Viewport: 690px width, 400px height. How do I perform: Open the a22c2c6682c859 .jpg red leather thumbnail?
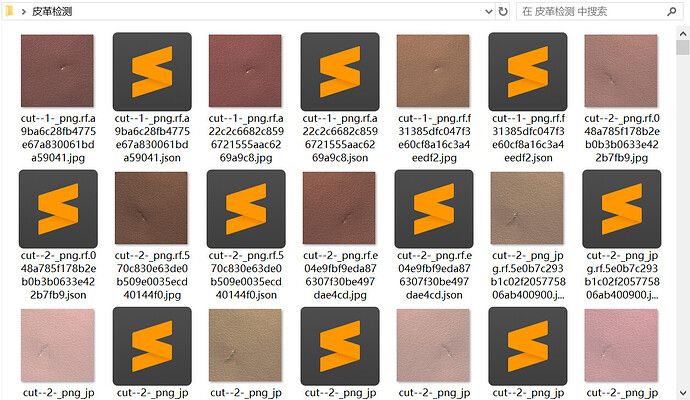245,71
